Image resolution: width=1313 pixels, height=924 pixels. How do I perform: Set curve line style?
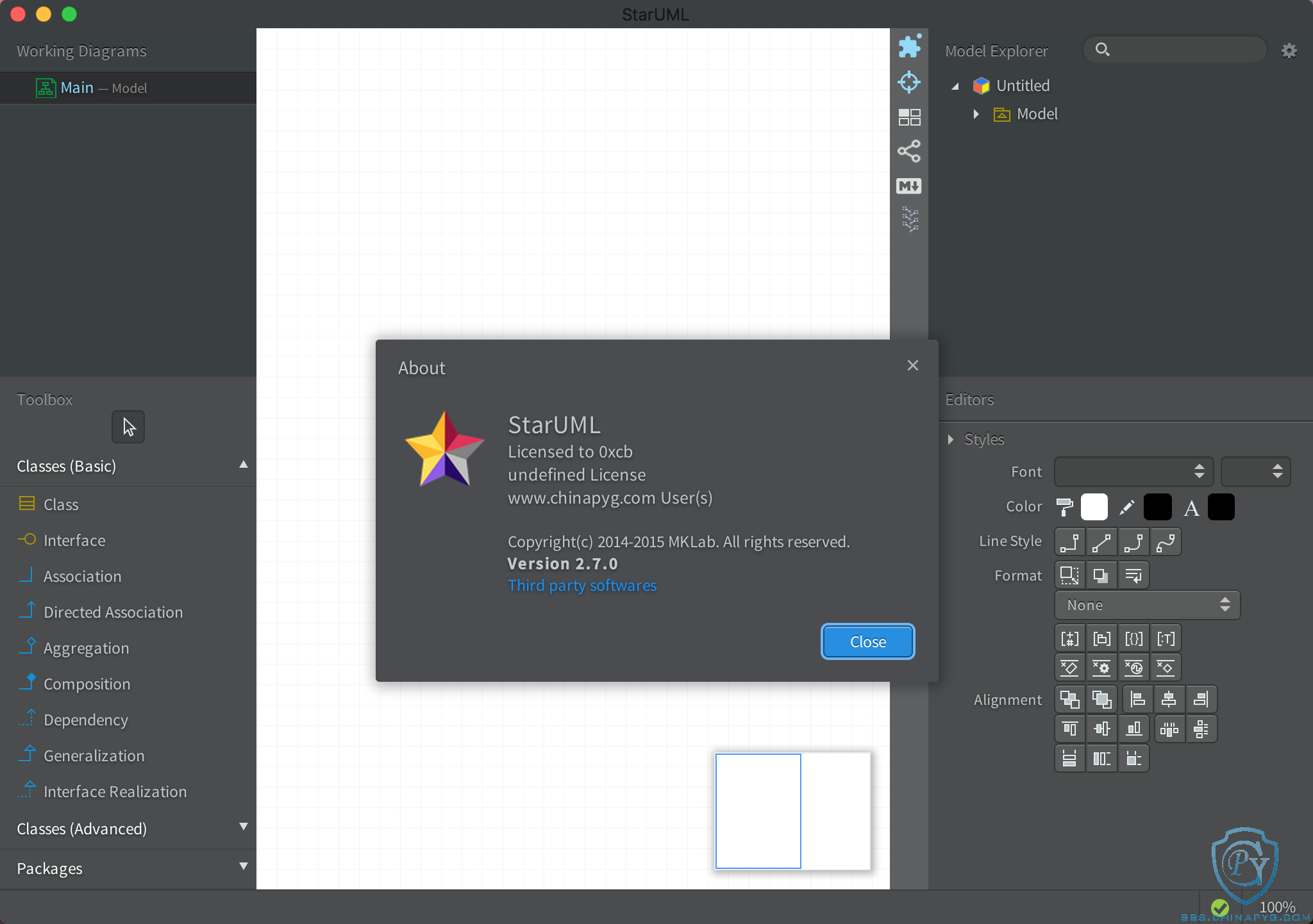click(x=1166, y=542)
